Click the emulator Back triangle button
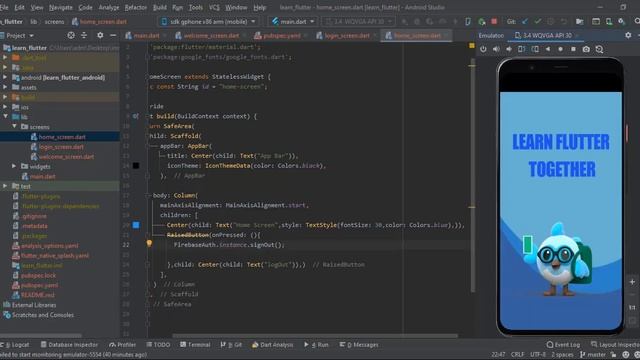640x360 pixels. coord(548,49)
